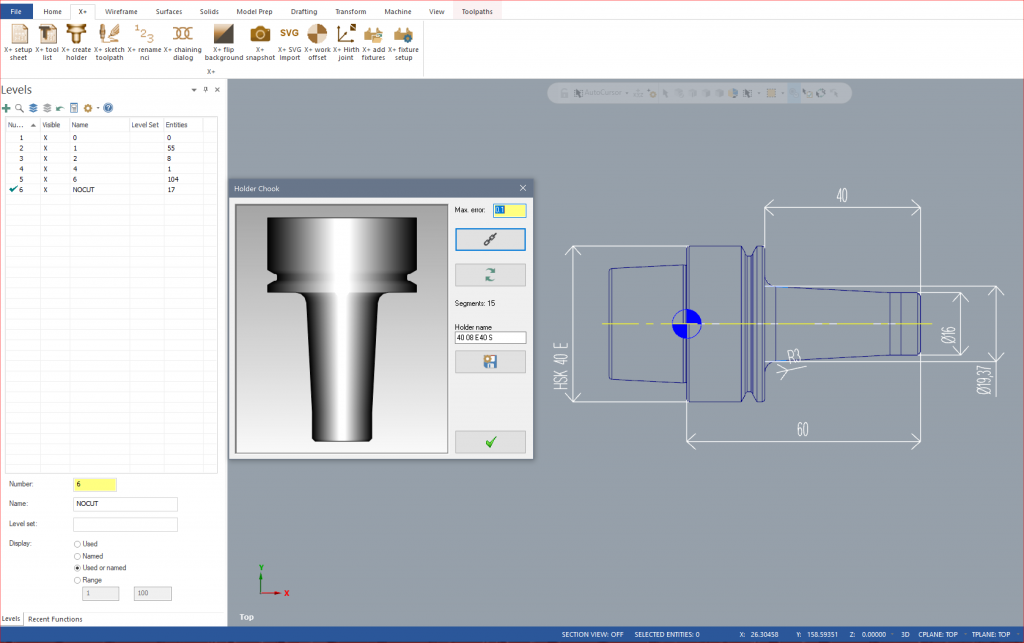Sort levels by the Number column header
Viewport: 1024px width, 643px height.
[x=20, y=125]
